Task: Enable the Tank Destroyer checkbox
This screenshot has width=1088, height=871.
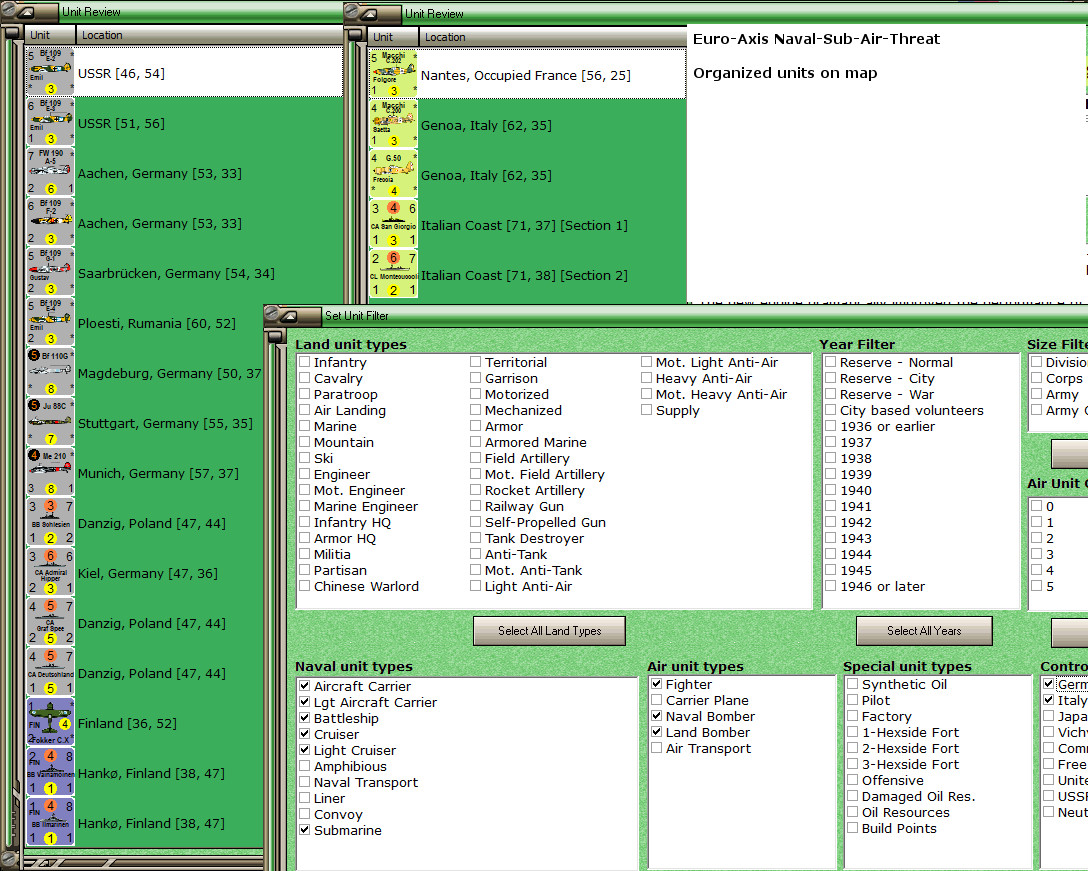Action: (475, 537)
